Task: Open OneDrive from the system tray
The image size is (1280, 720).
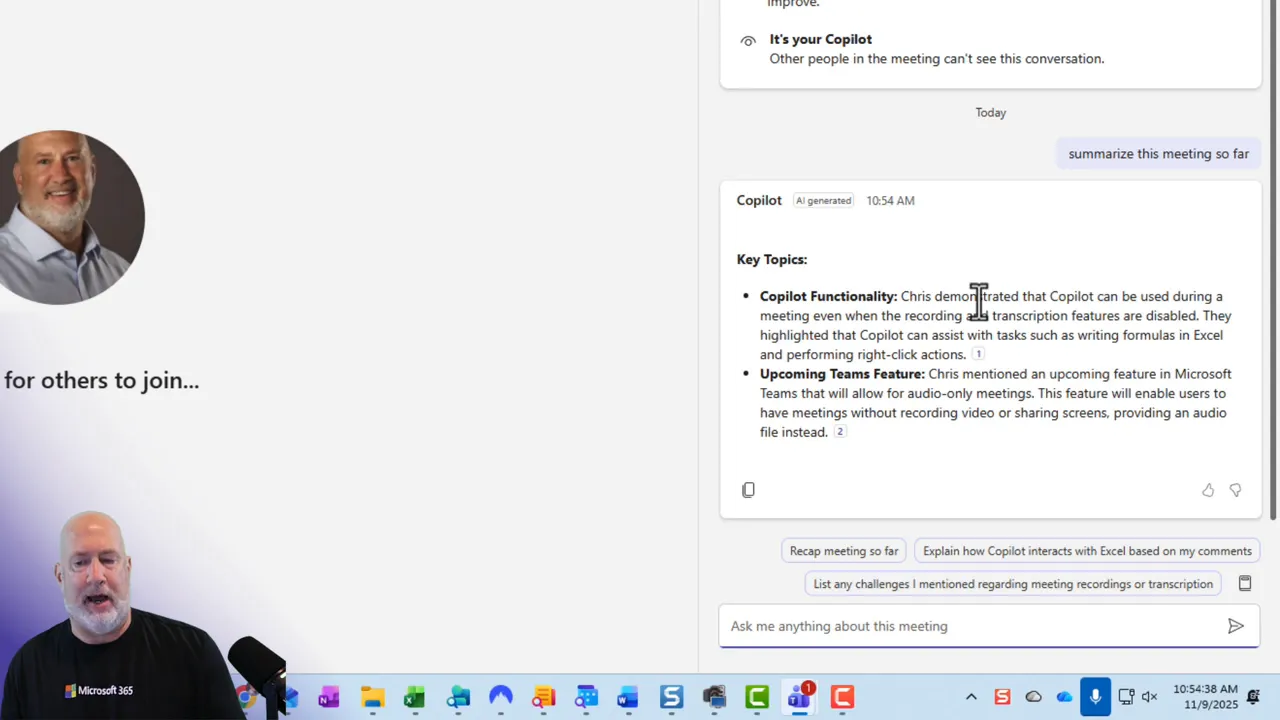Action: click(1064, 695)
